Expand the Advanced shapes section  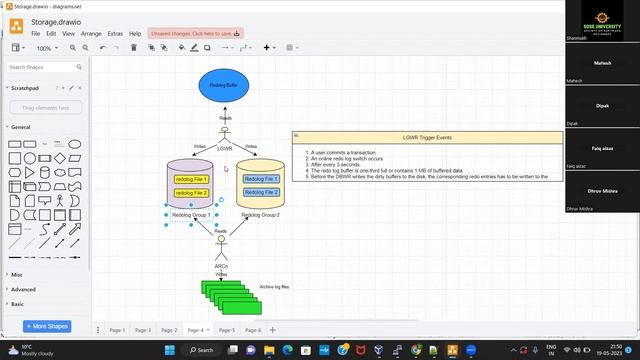(x=23, y=289)
